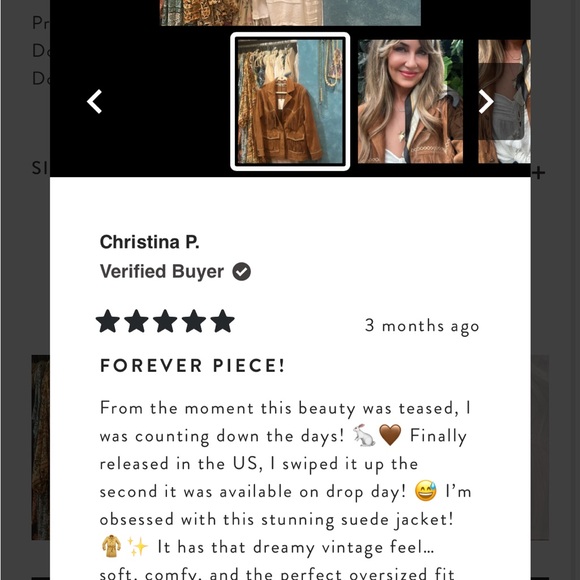Click the Verified Buyer label text
This screenshot has width=580, height=580.
[162, 272]
